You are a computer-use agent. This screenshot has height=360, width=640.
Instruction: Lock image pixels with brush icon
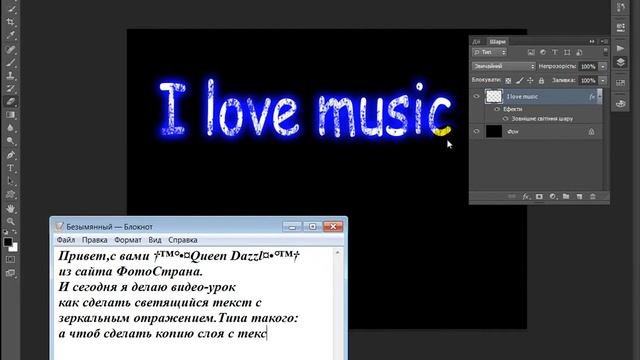[x=519, y=80]
